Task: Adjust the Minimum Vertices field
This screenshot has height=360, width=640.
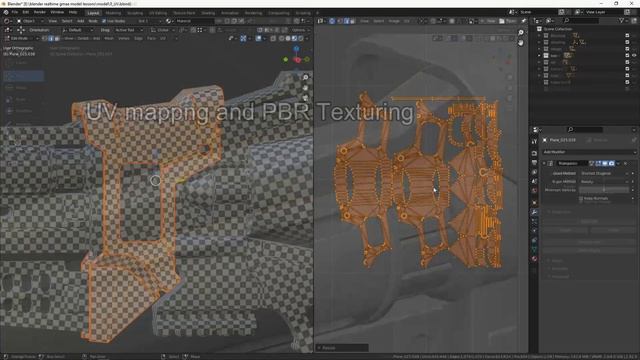Action: tap(604, 189)
